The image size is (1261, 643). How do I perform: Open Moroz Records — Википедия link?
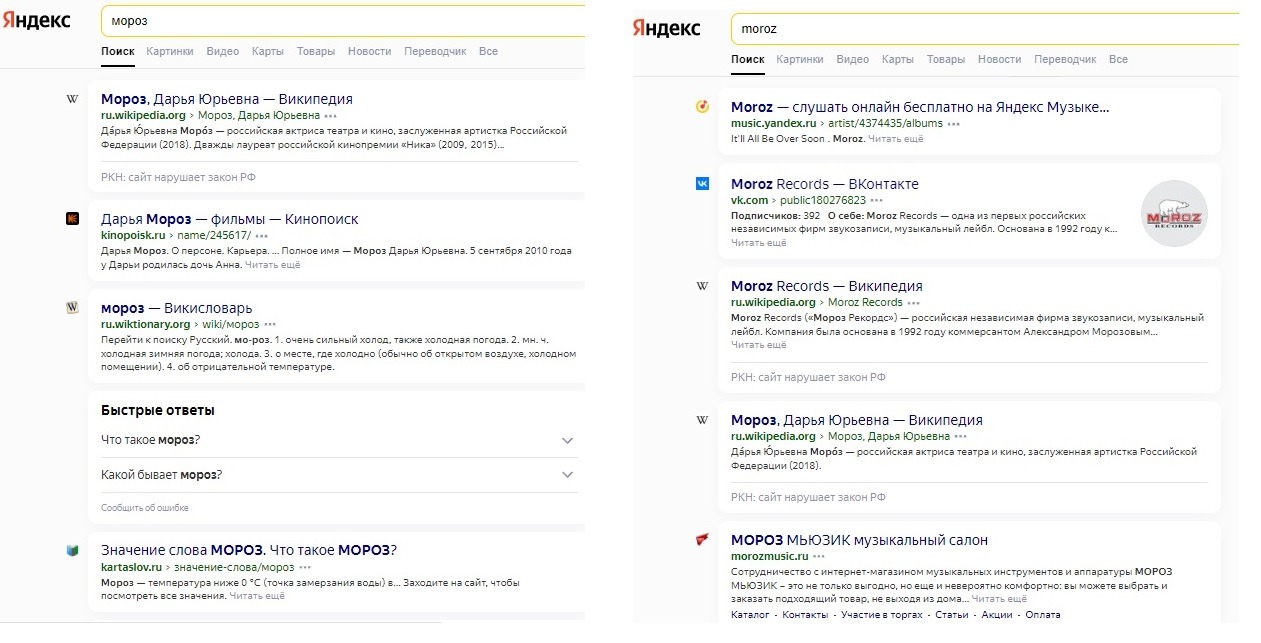827,286
